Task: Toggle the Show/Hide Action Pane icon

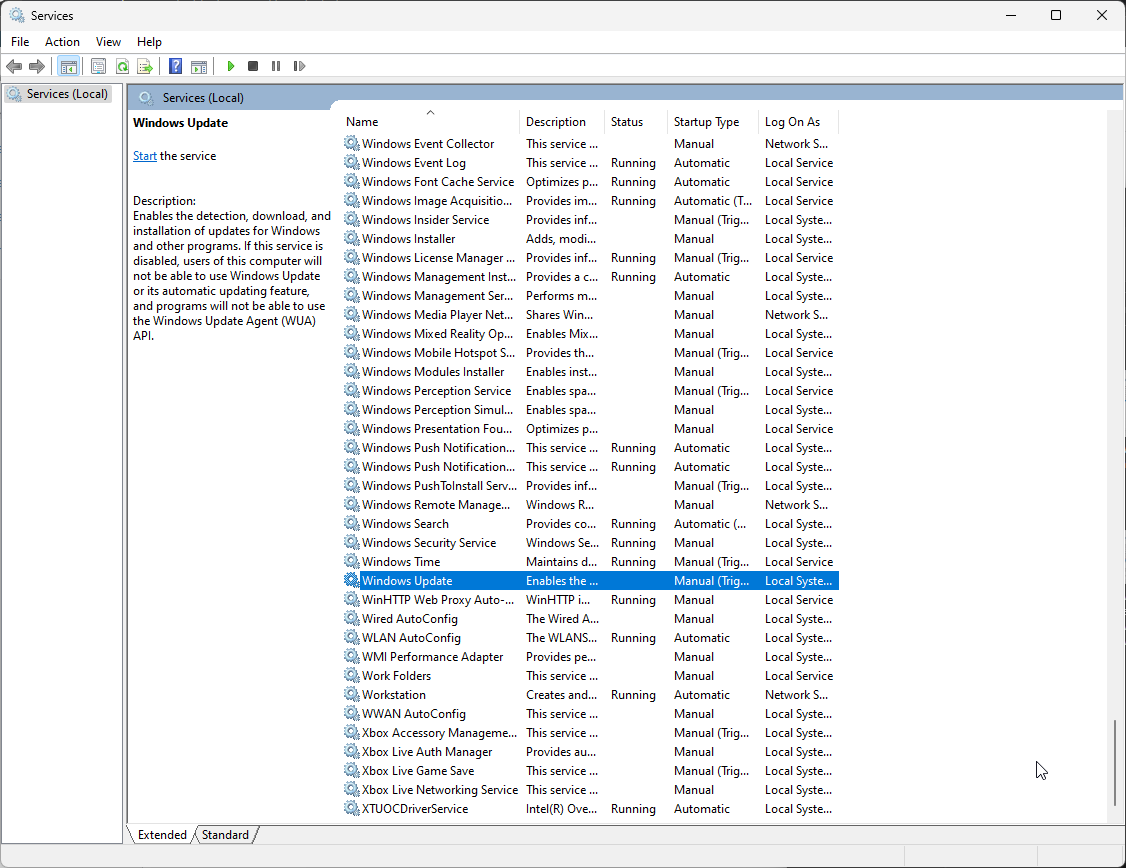Action: (x=199, y=66)
